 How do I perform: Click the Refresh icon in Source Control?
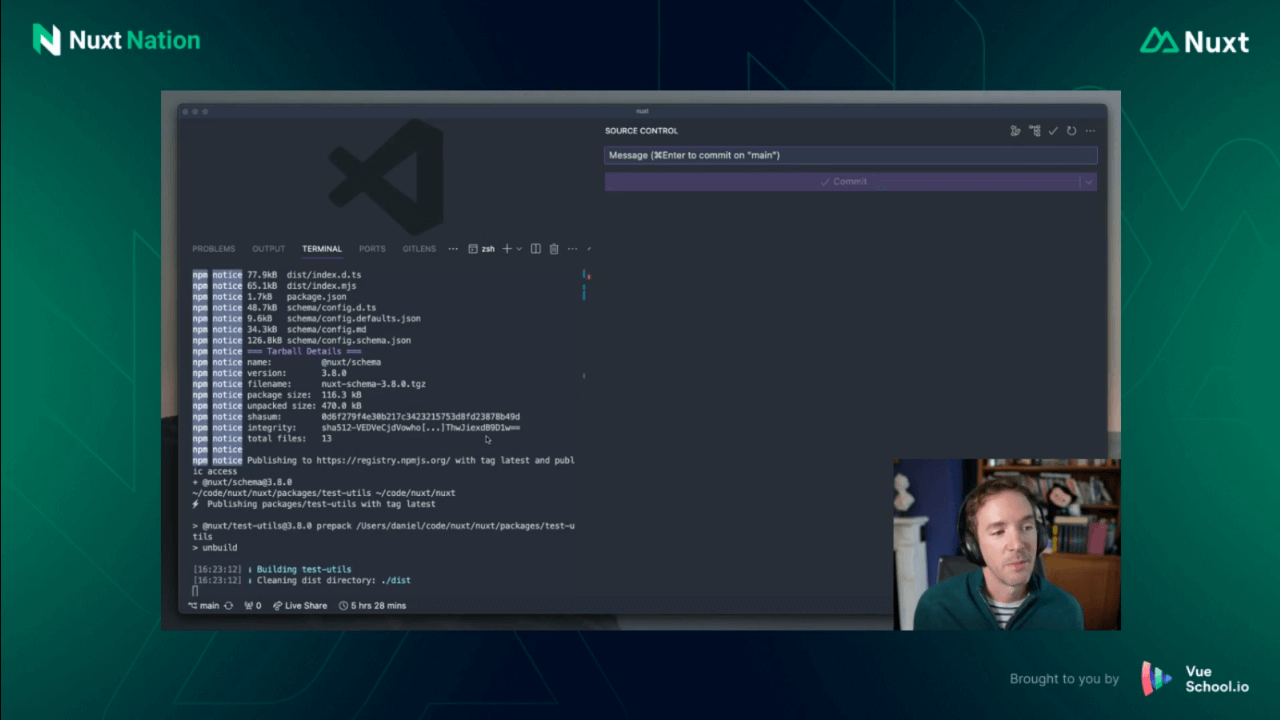(x=1071, y=131)
